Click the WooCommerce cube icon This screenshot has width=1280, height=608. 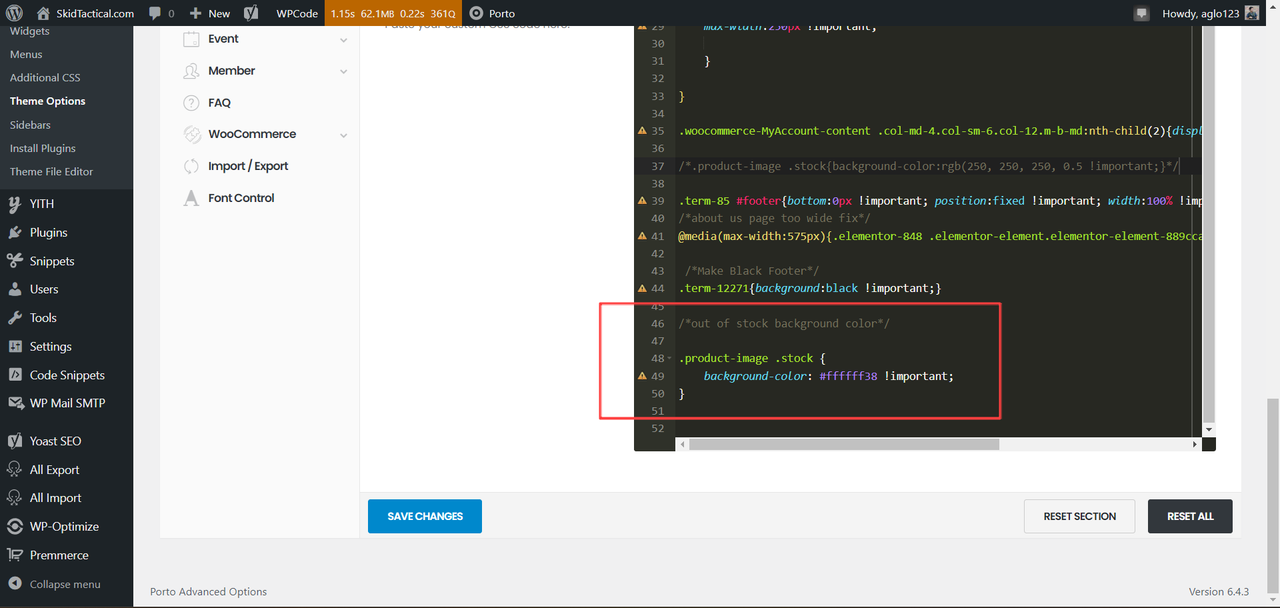[191, 134]
